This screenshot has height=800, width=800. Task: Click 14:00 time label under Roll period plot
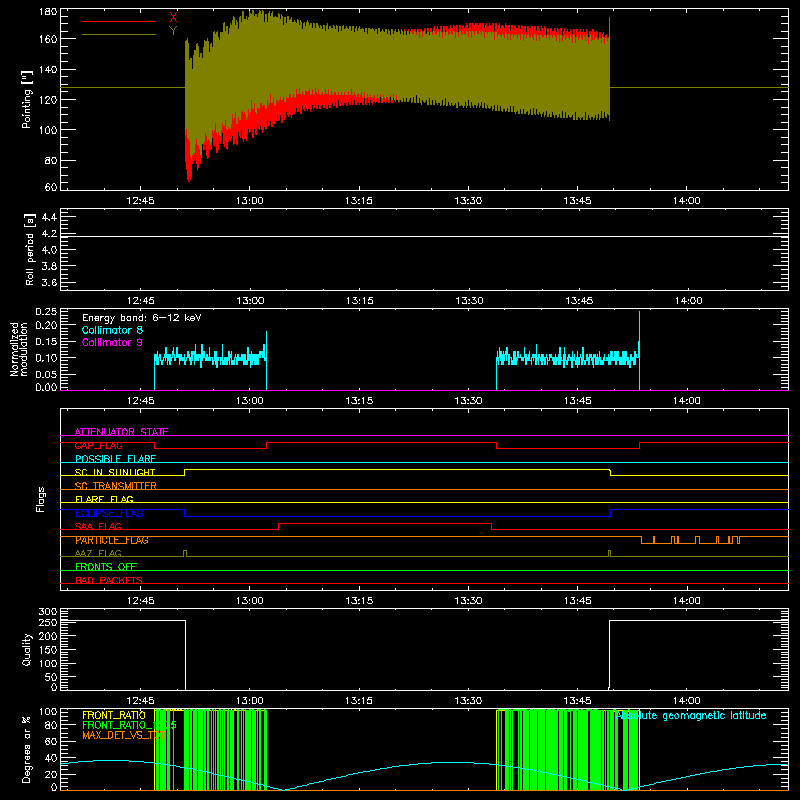[688, 301]
